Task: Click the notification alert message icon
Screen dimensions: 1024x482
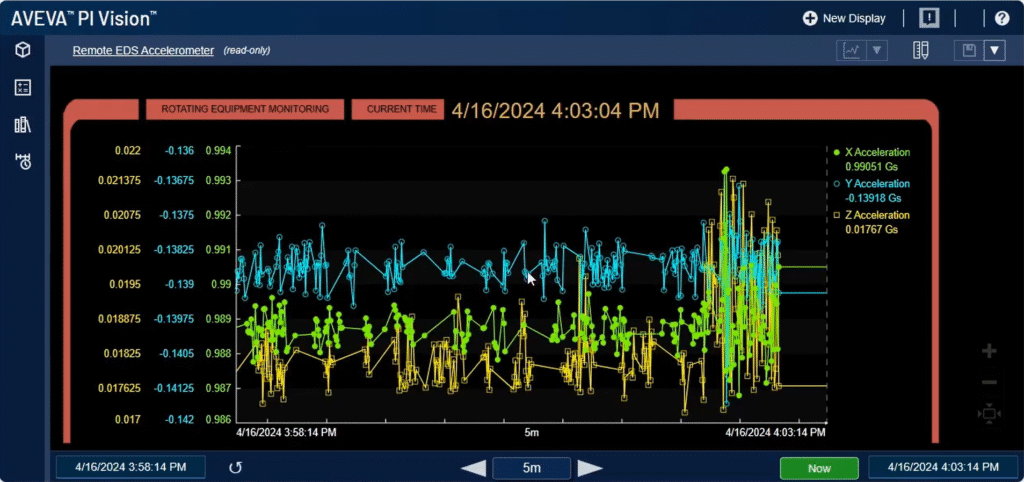Action: pyautogui.click(x=929, y=18)
